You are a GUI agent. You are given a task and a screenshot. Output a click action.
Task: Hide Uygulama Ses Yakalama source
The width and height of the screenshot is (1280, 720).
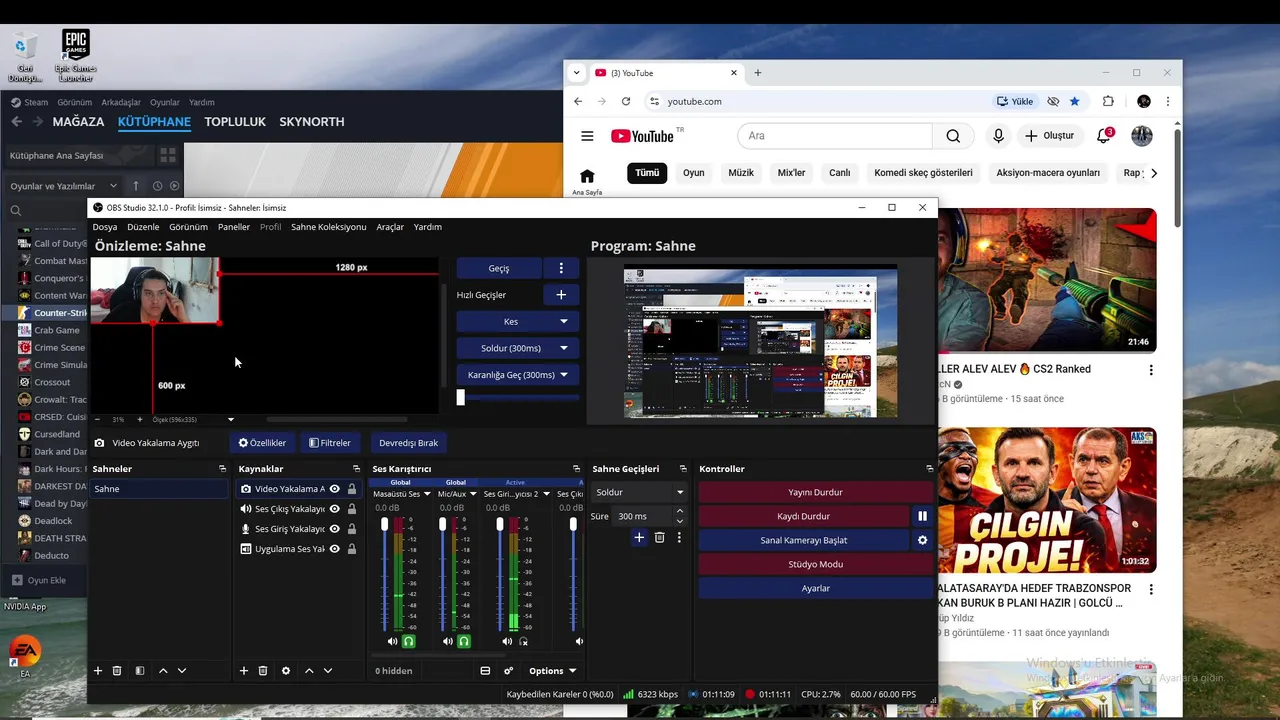point(334,549)
